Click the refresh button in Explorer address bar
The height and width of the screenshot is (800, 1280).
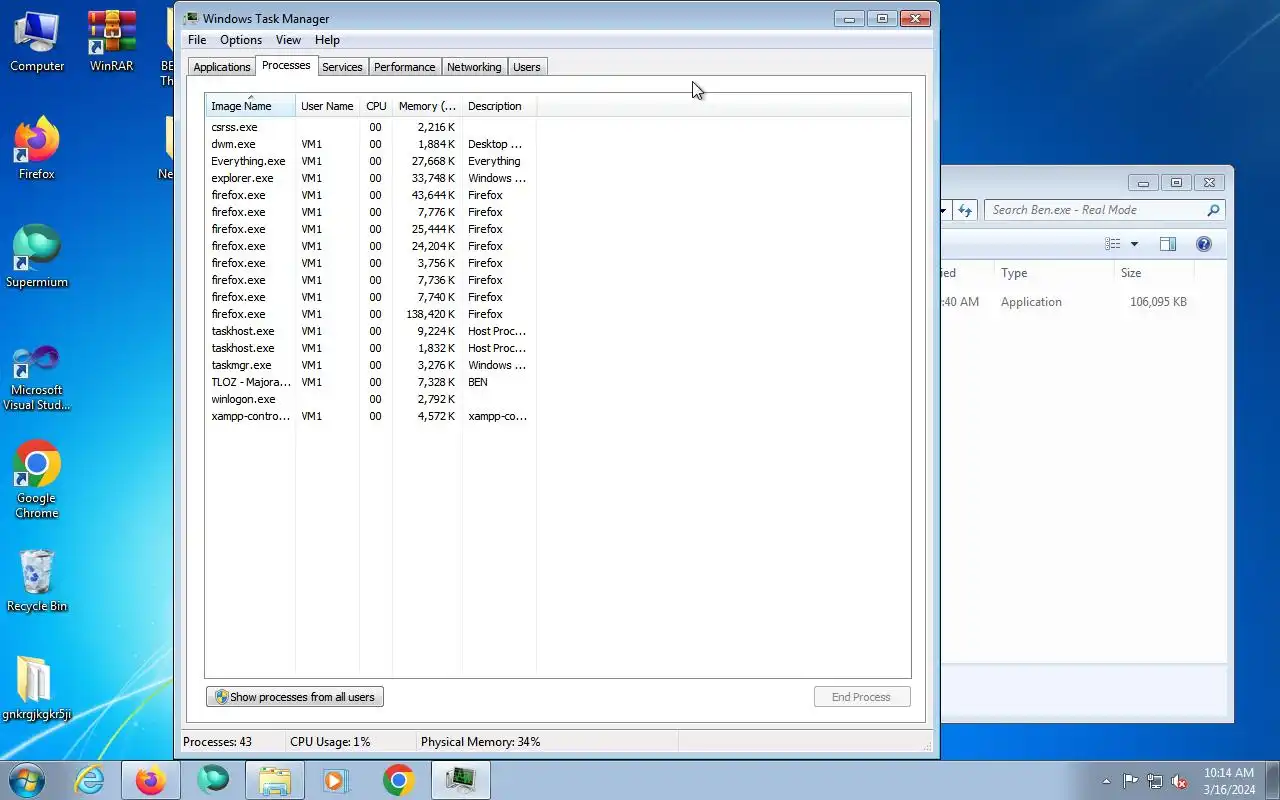point(965,210)
